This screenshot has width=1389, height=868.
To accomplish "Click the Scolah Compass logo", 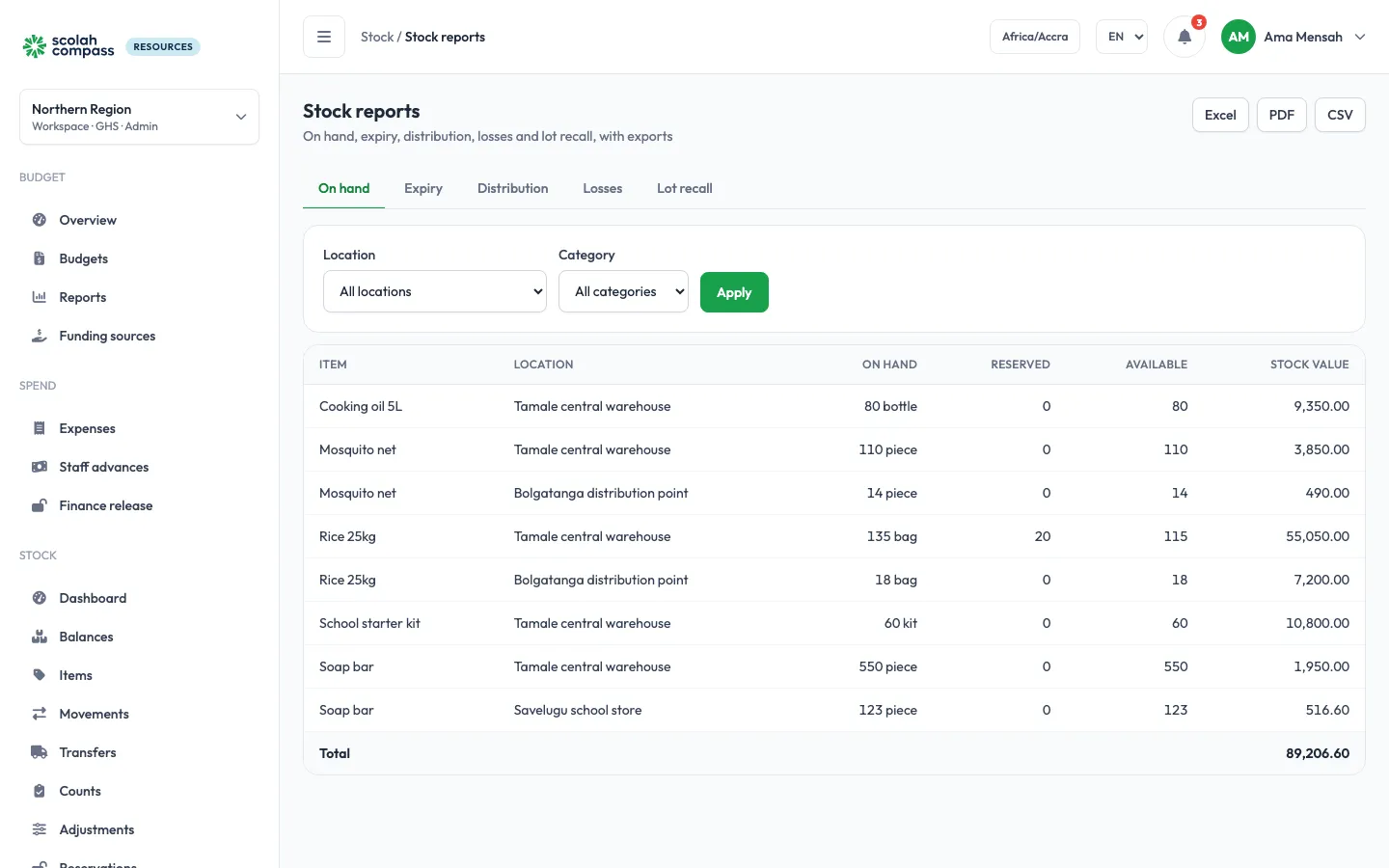I will click(68, 46).
